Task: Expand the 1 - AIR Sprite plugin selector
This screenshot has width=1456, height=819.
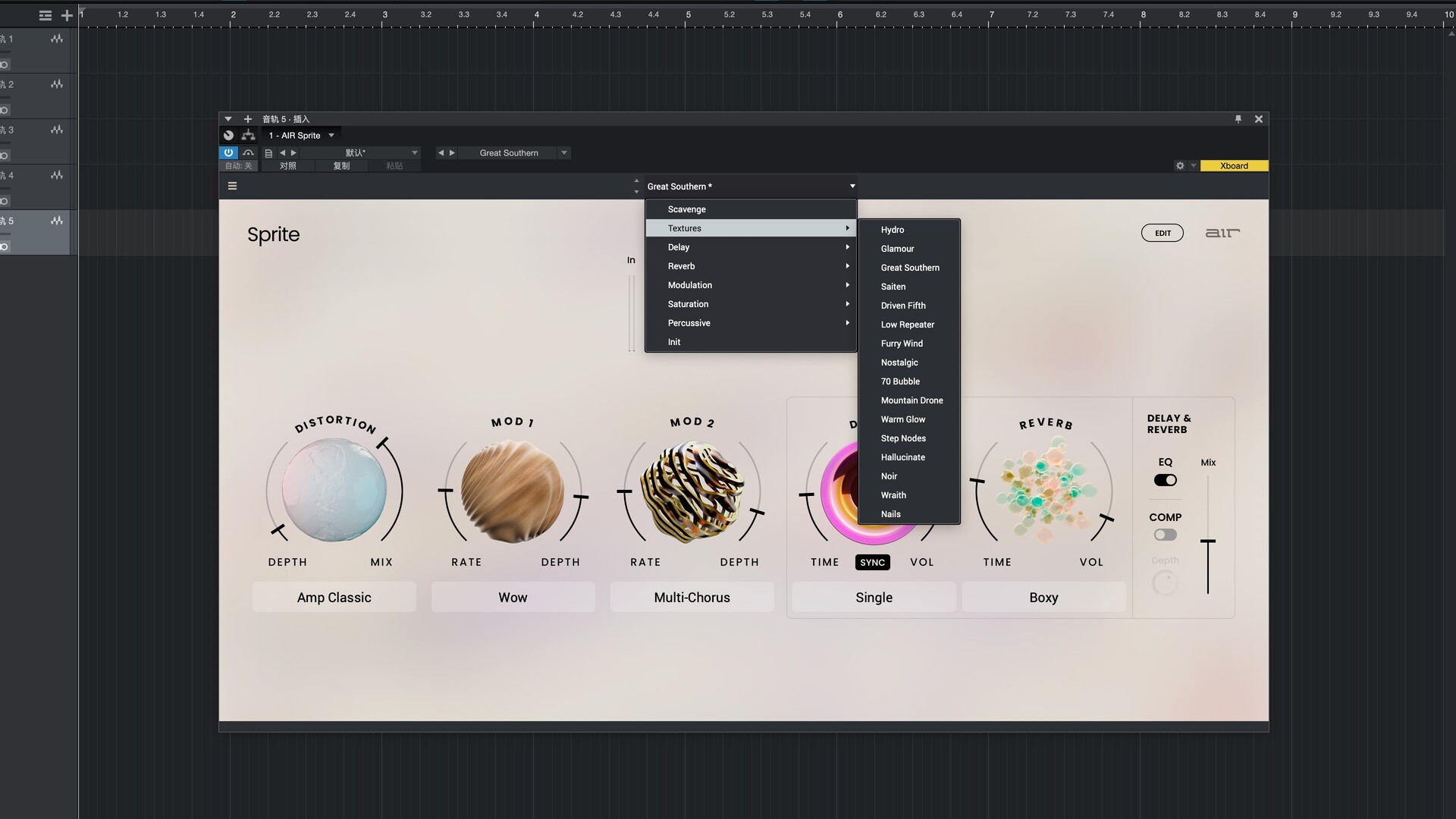Action: [331, 135]
